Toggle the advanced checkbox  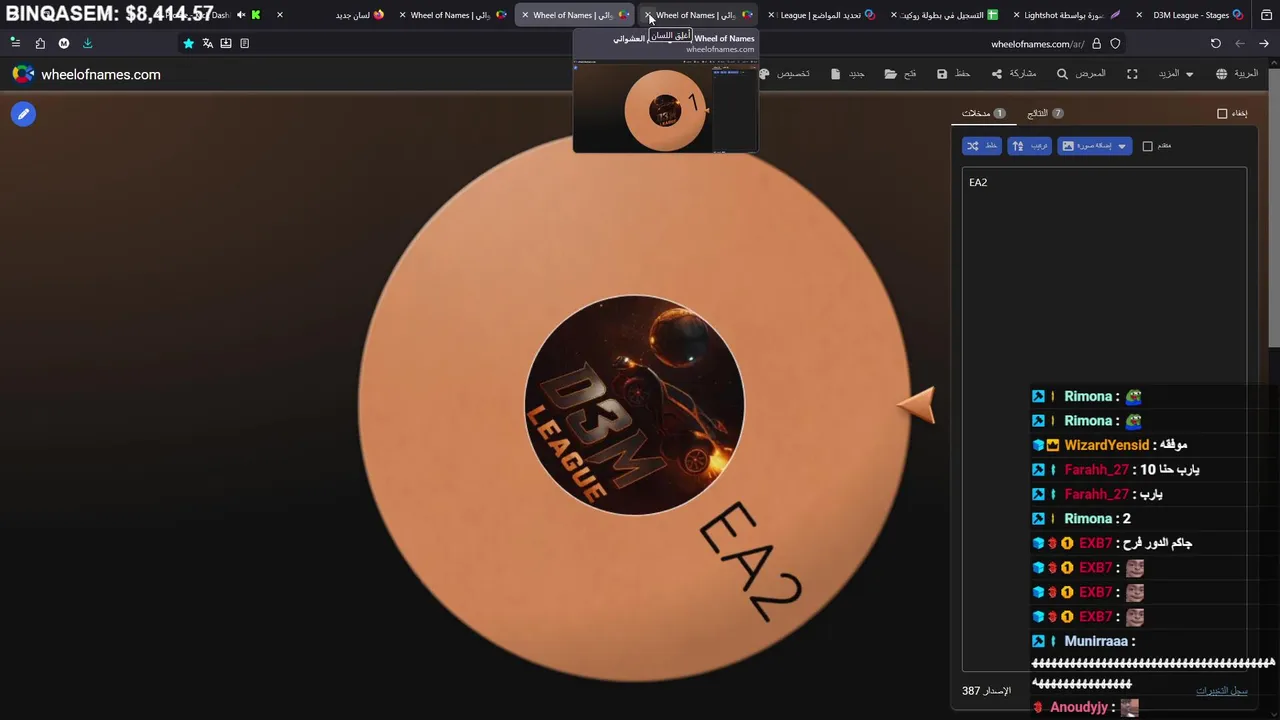click(x=1148, y=146)
